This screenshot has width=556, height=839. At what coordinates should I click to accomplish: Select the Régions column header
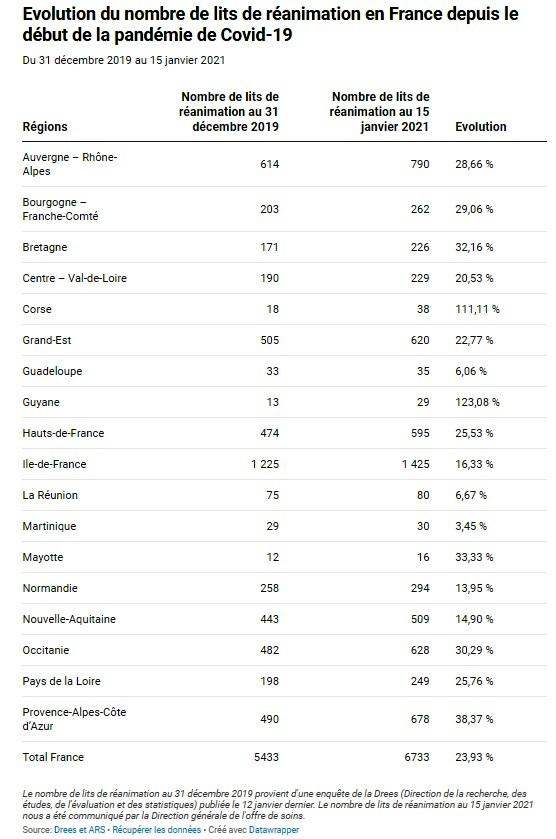(45, 127)
